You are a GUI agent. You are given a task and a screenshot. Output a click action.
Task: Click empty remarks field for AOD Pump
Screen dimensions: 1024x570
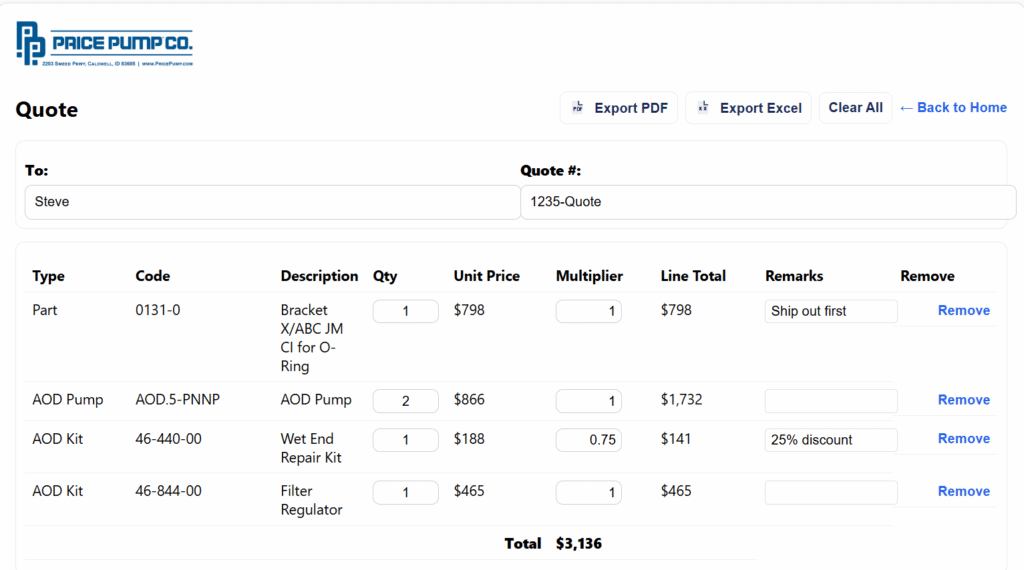click(x=830, y=401)
